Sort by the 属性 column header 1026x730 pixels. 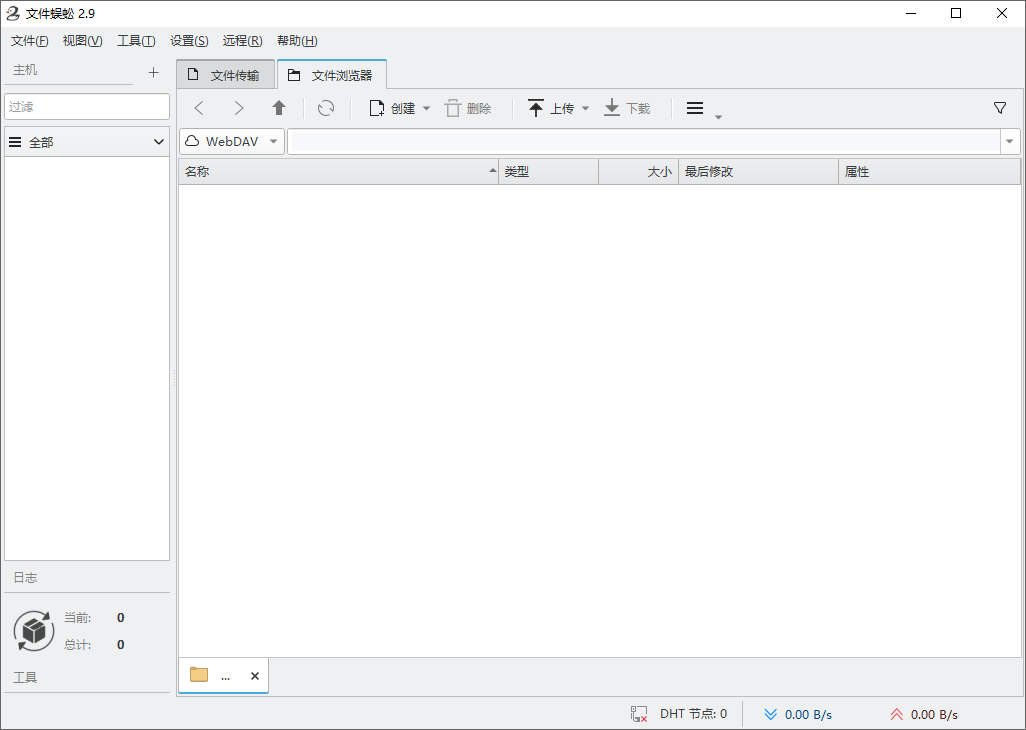(929, 171)
